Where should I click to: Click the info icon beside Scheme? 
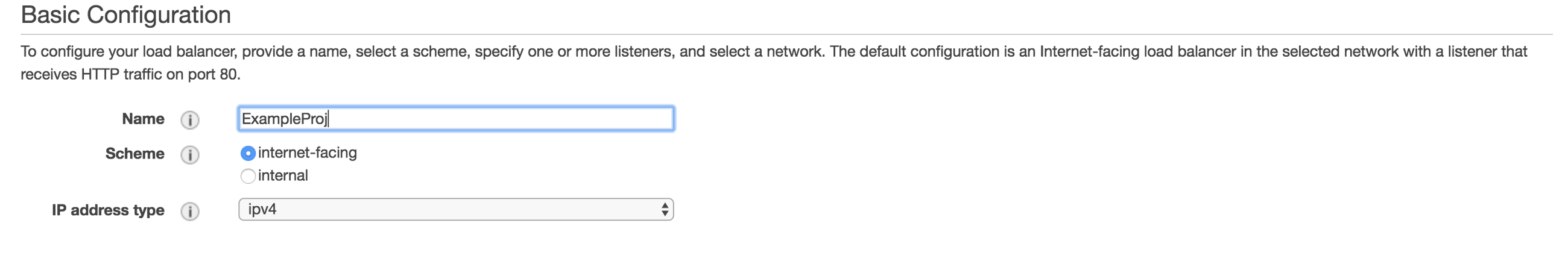[x=190, y=154]
